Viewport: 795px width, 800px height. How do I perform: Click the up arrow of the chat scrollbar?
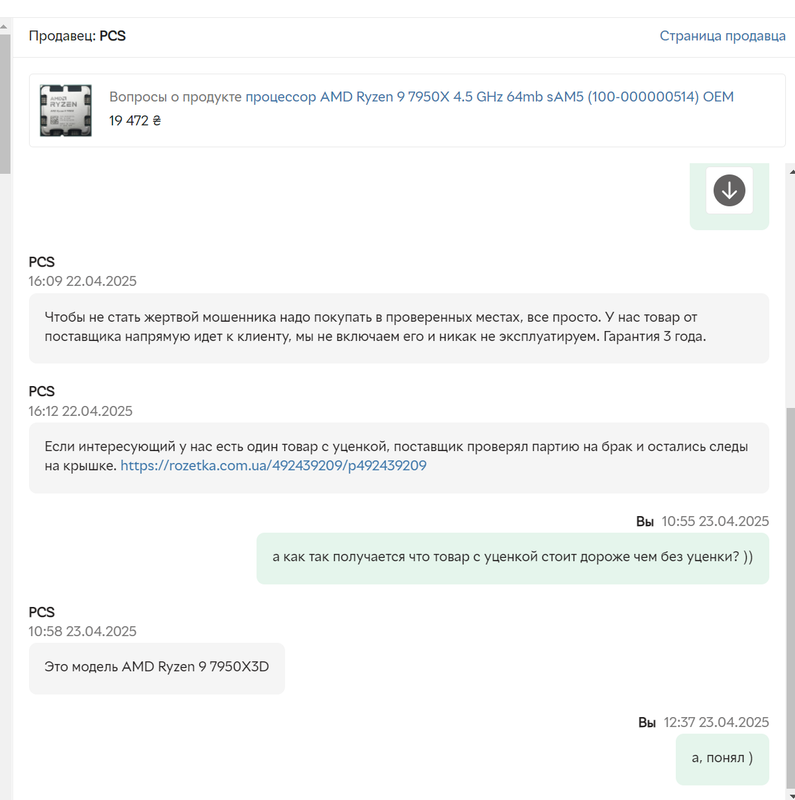coord(791,172)
